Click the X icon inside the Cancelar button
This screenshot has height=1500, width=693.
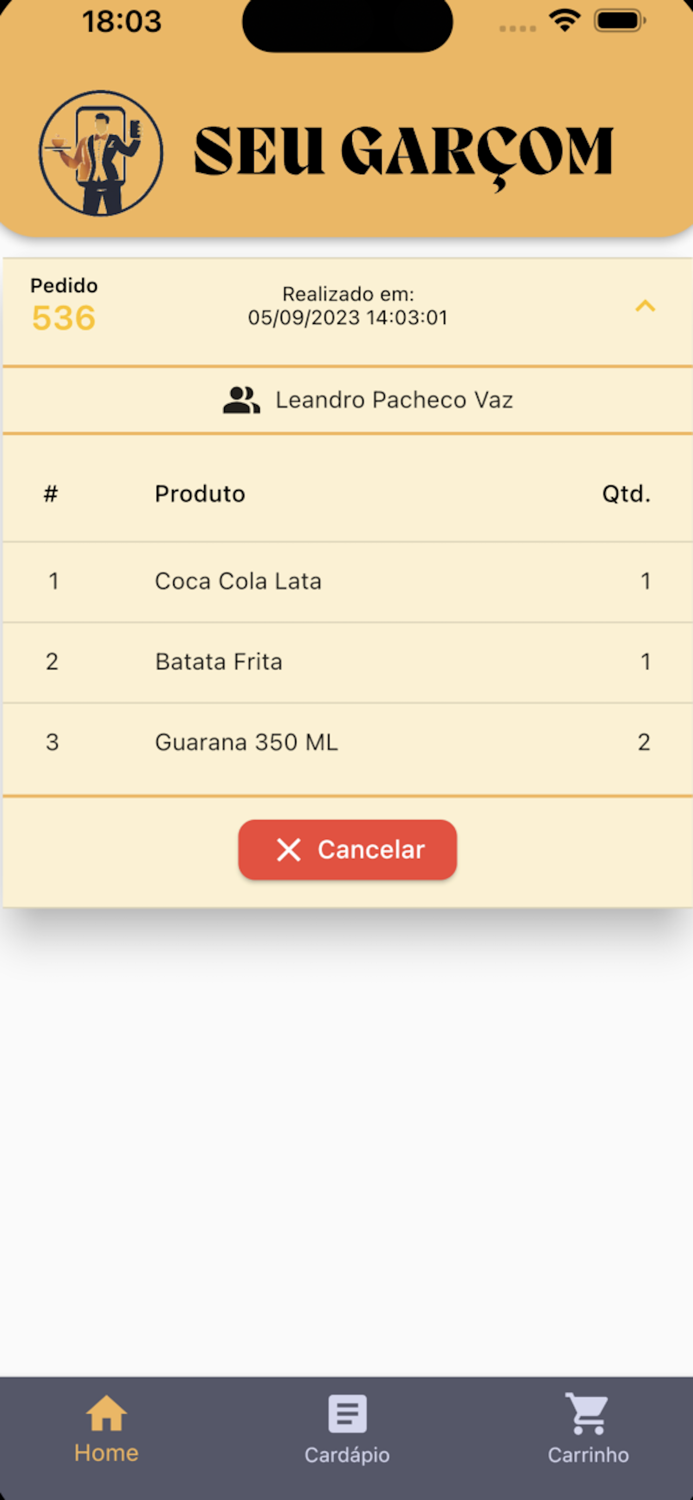pyautogui.click(x=289, y=849)
